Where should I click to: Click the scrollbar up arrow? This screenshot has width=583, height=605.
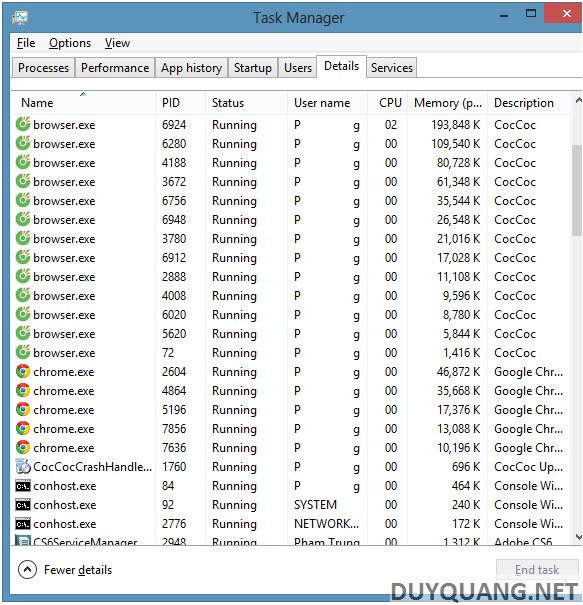click(578, 101)
